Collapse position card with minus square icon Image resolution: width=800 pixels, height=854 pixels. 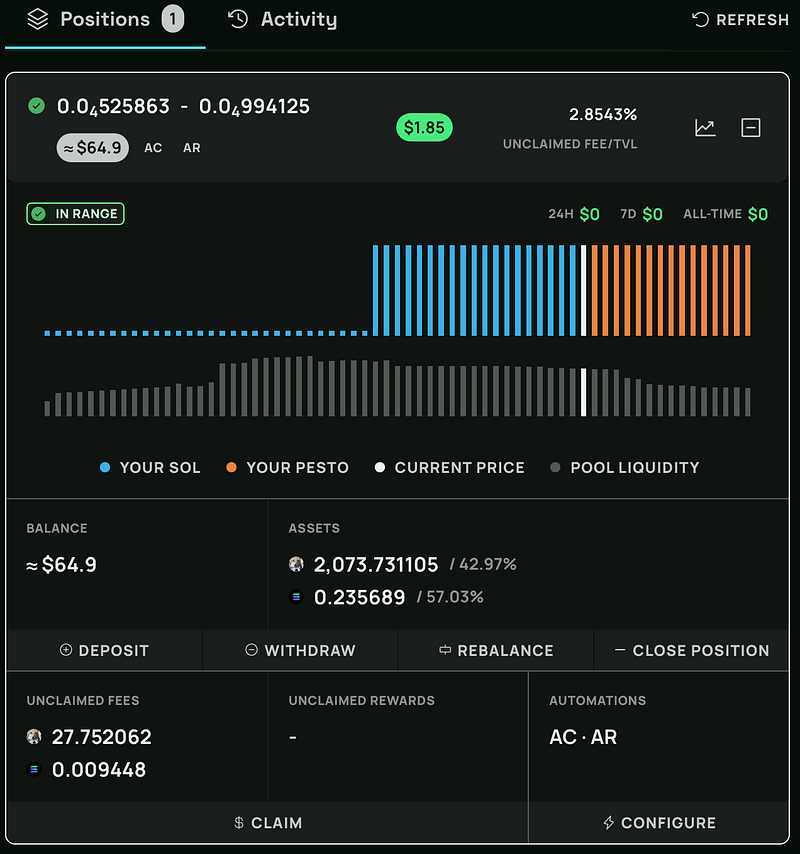click(x=750, y=128)
